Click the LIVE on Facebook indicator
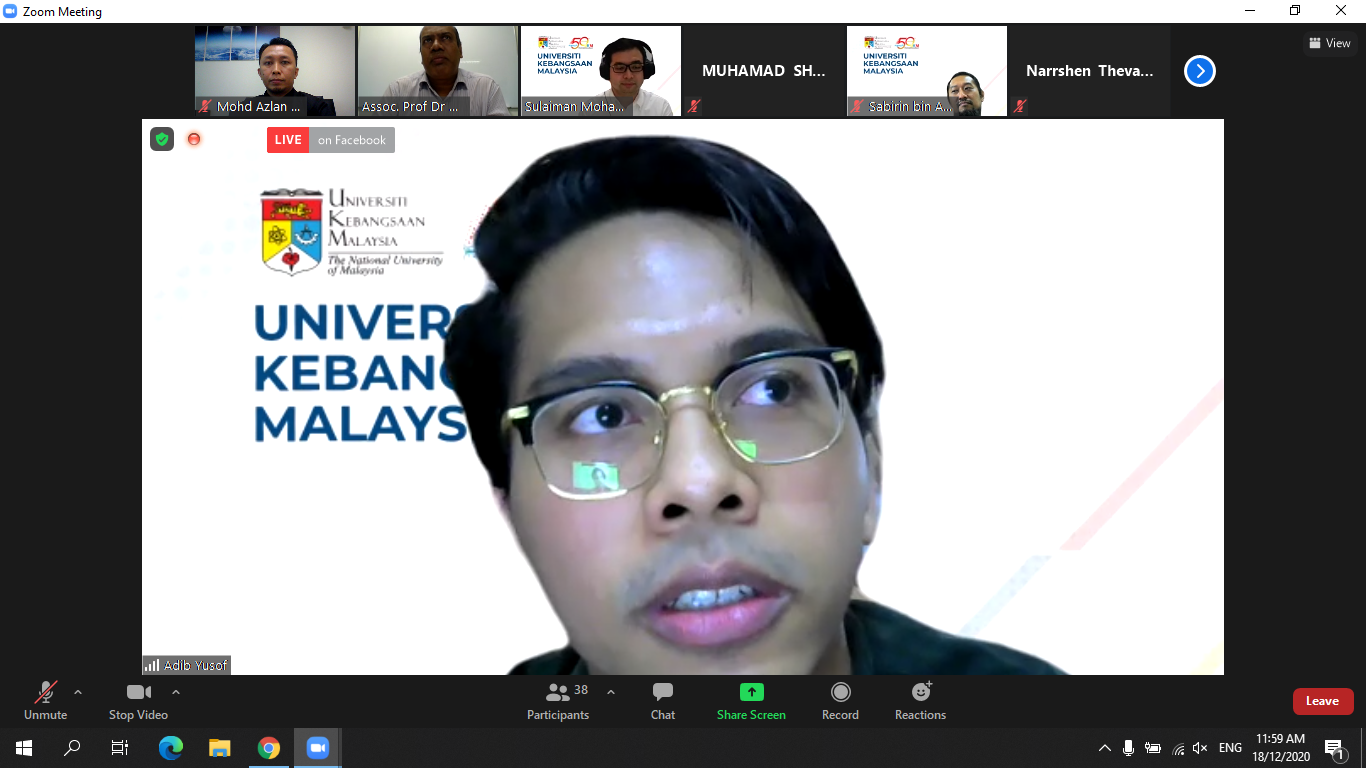Screen dimensions: 1366x768 coord(331,140)
